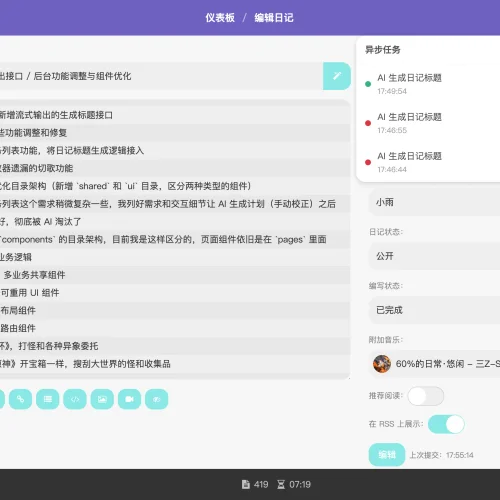
Task: Click the music album thumbnail for 60%的日常
Action: (x=382, y=364)
